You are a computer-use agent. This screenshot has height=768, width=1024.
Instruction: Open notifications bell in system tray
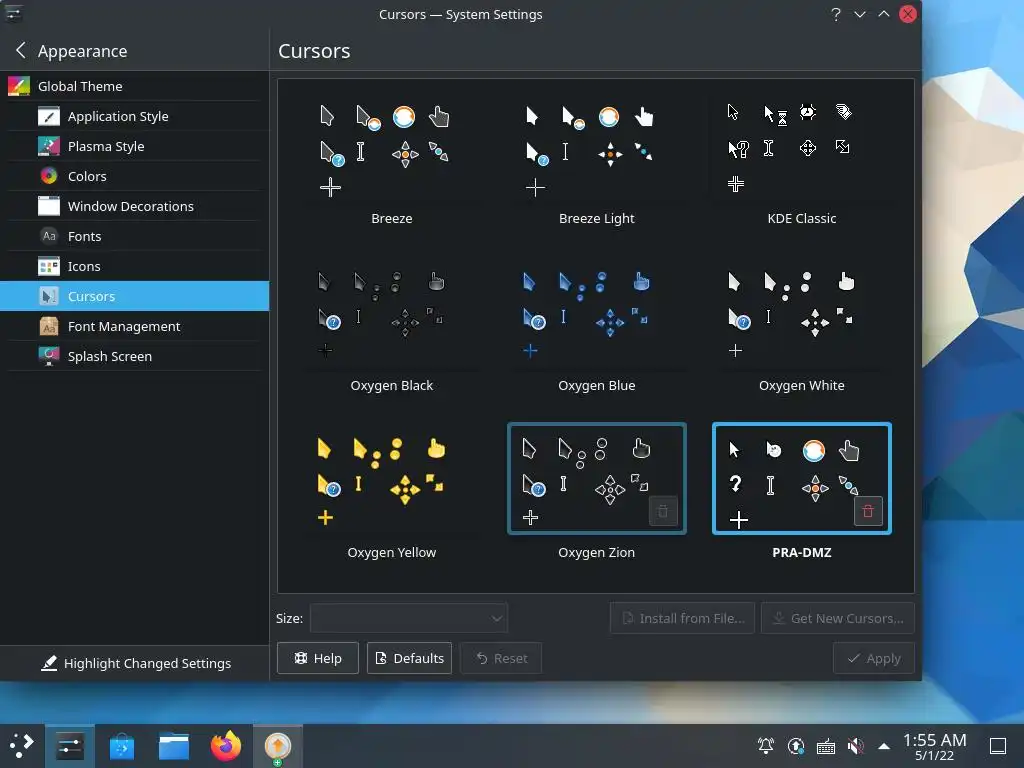click(x=766, y=745)
